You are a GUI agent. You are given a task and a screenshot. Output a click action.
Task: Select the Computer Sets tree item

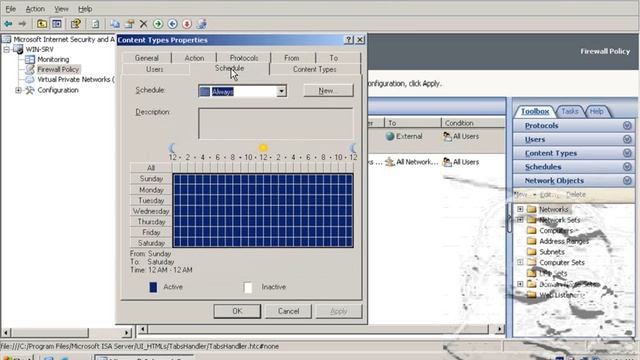562,262
